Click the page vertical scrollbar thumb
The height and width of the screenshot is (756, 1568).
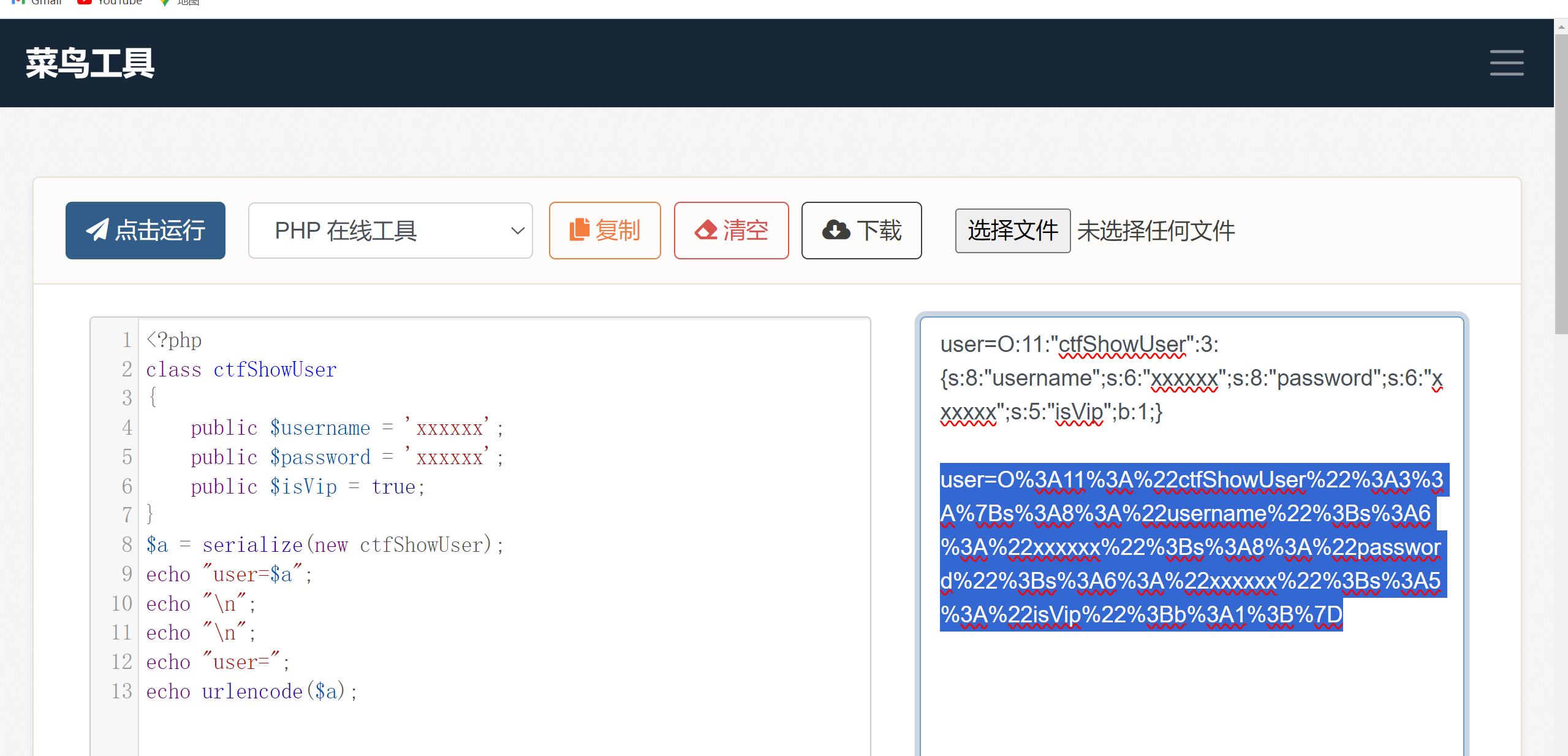1561,184
